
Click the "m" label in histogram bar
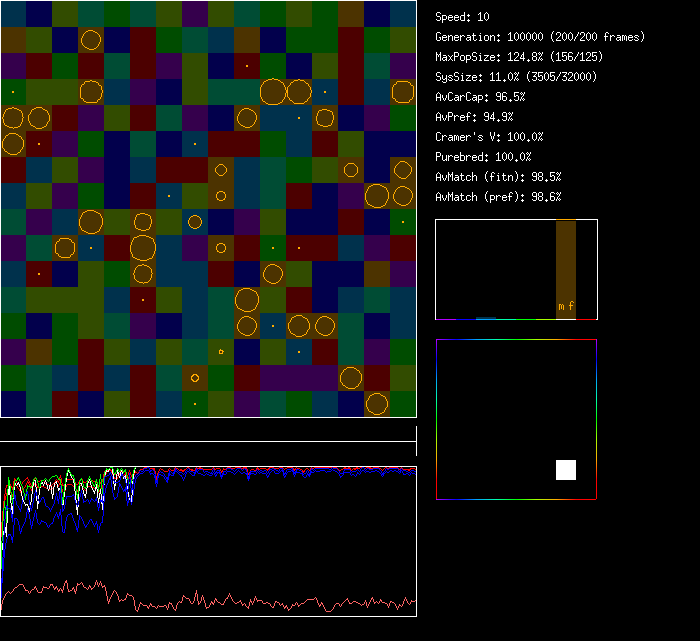coord(561,306)
